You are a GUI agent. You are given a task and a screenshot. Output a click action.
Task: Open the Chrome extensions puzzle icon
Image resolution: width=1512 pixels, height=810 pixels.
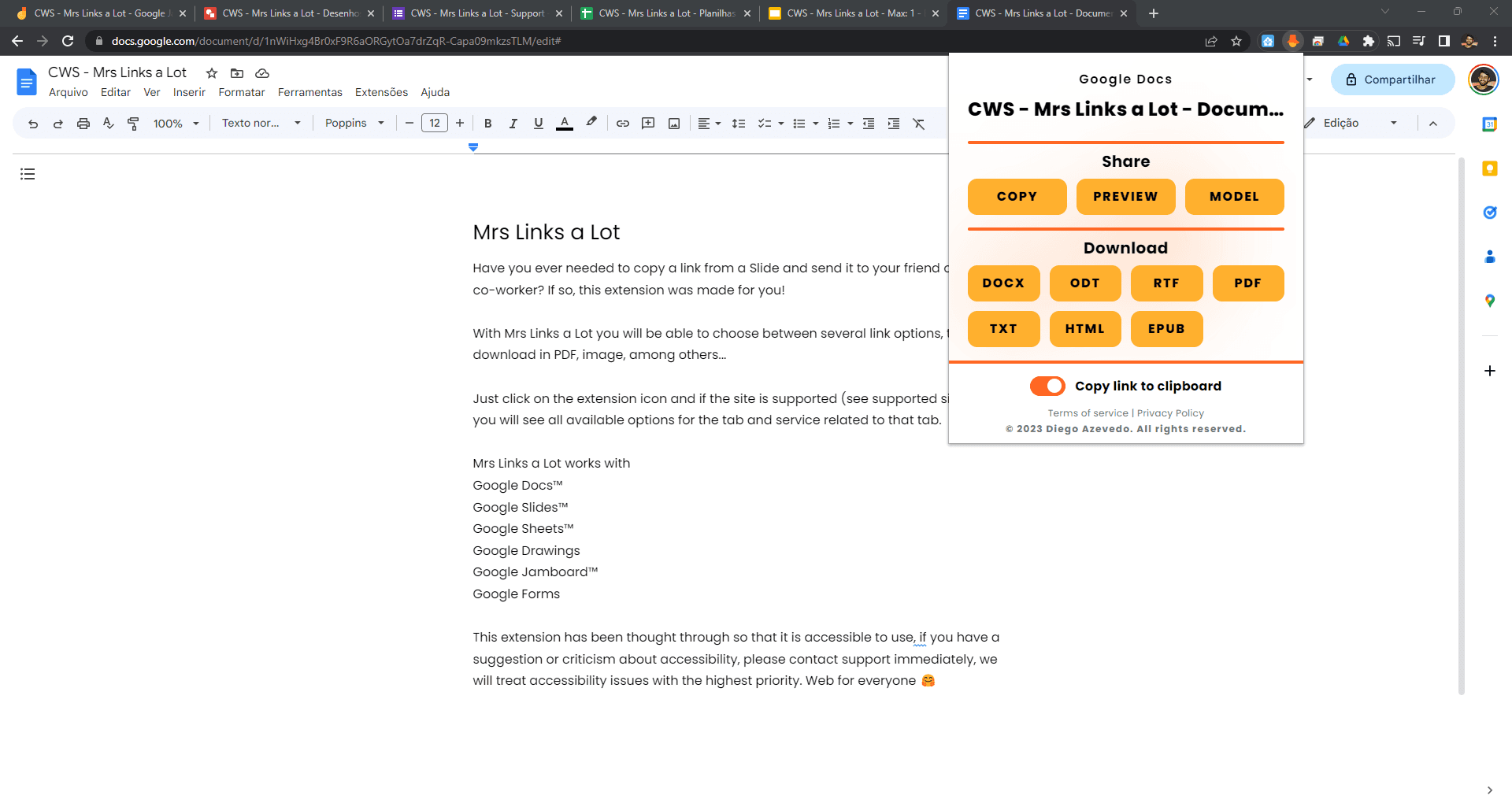1369,41
